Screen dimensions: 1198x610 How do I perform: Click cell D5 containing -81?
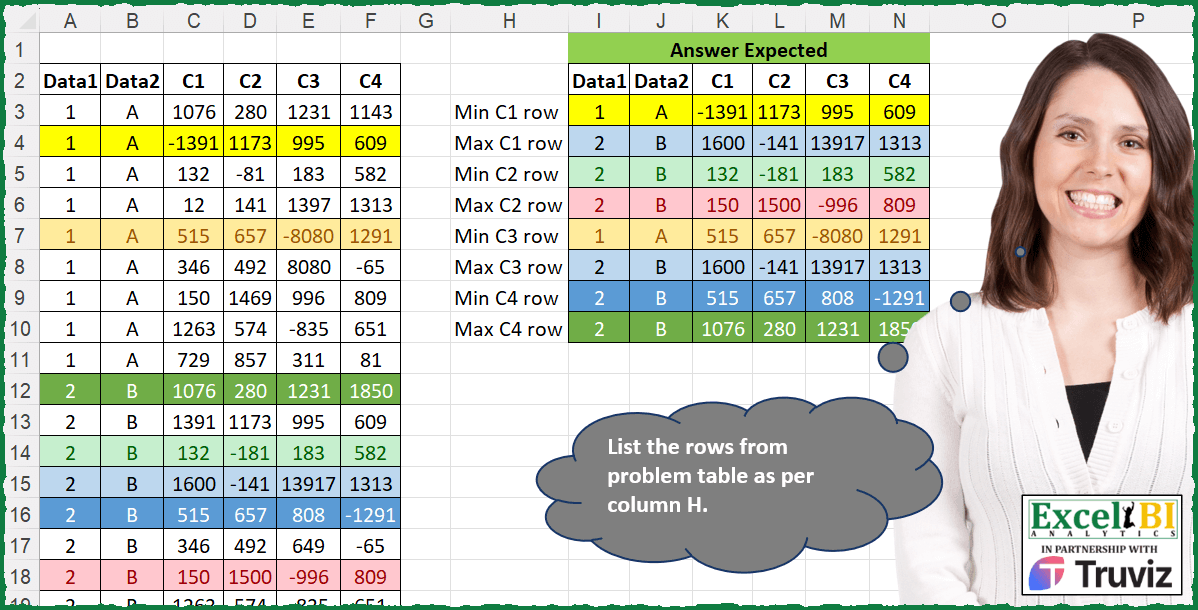coord(250,174)
